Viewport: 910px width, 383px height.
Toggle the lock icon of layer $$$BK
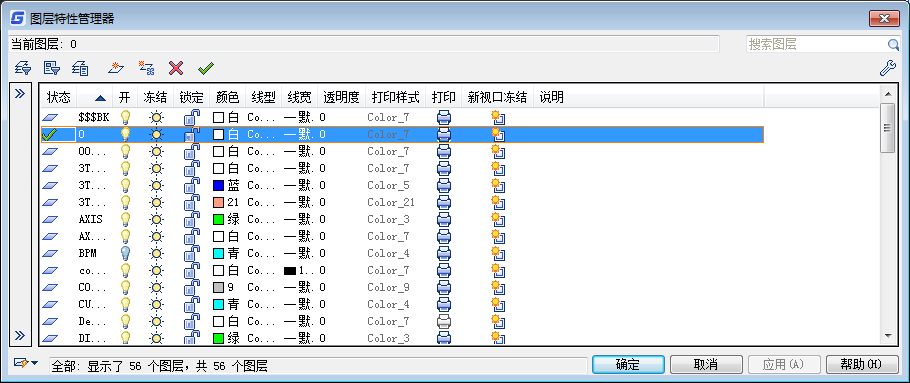click(x=191, y=117)
